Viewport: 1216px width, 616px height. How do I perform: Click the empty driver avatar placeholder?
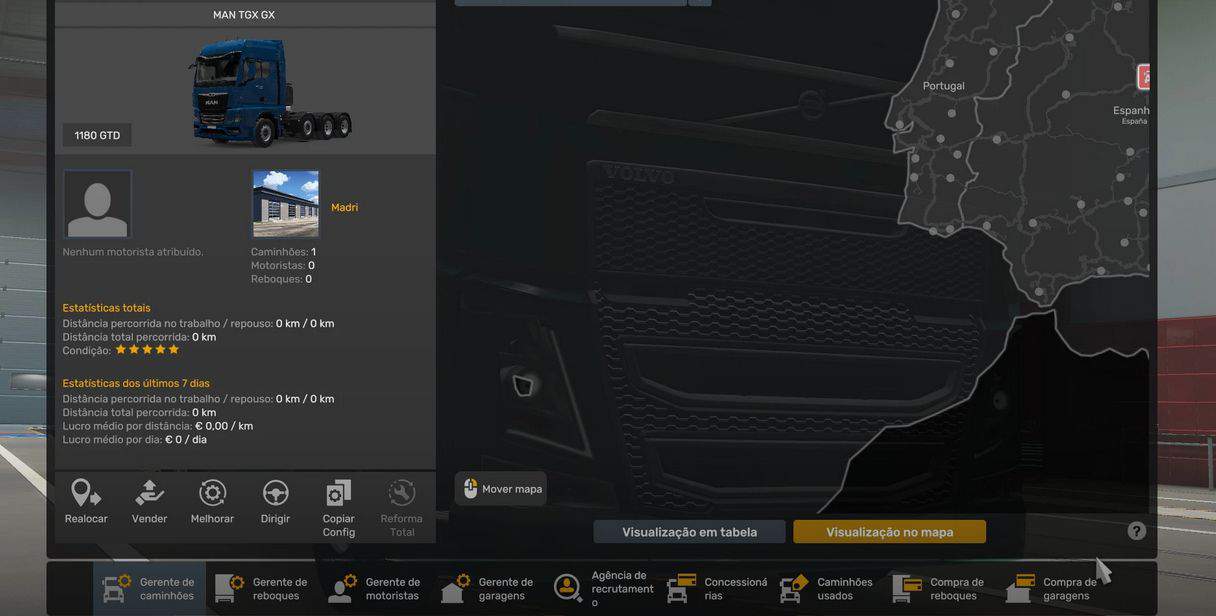(x=97, y=204)
